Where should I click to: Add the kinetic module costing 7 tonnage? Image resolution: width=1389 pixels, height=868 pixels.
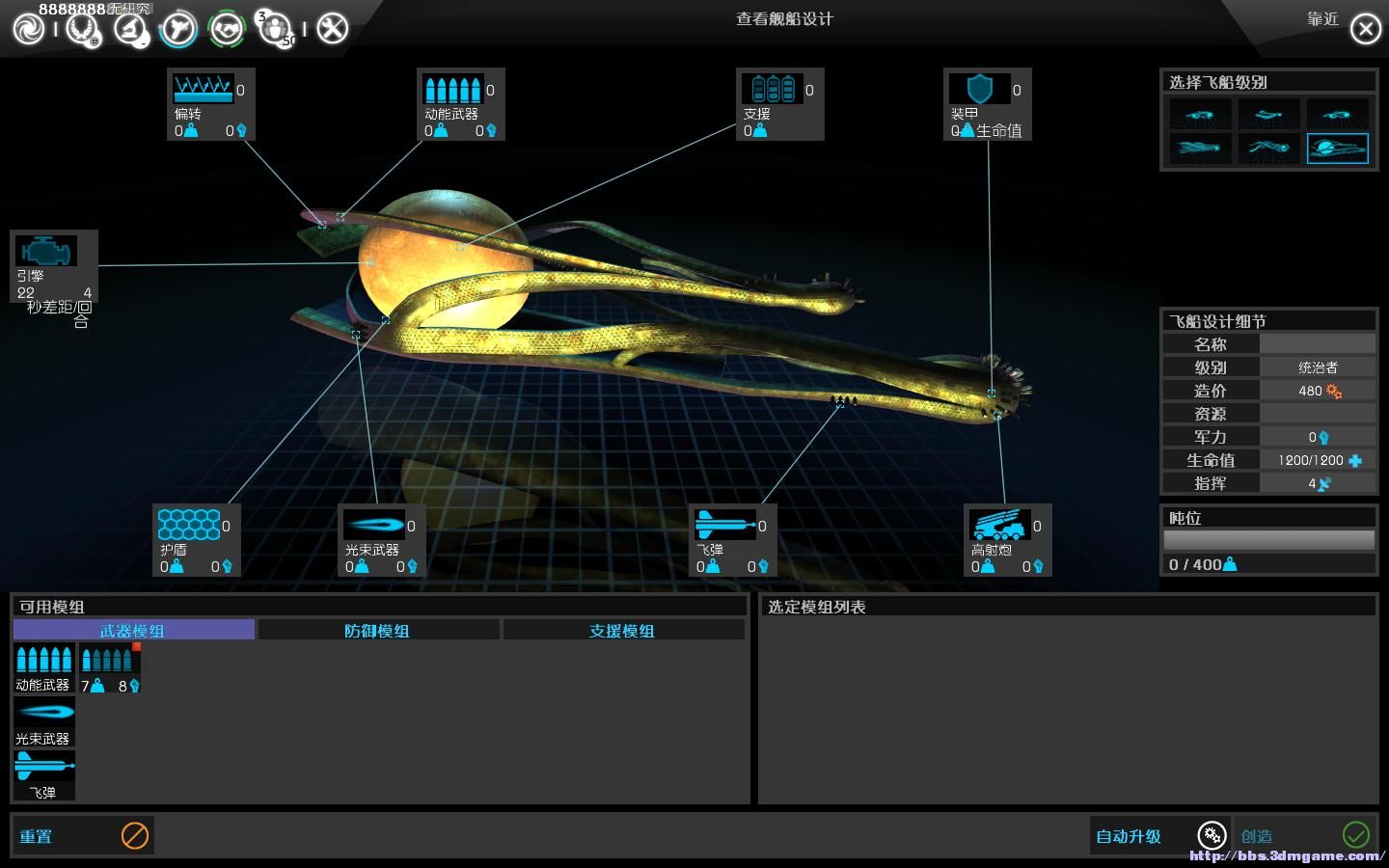(x=110, y=667)
